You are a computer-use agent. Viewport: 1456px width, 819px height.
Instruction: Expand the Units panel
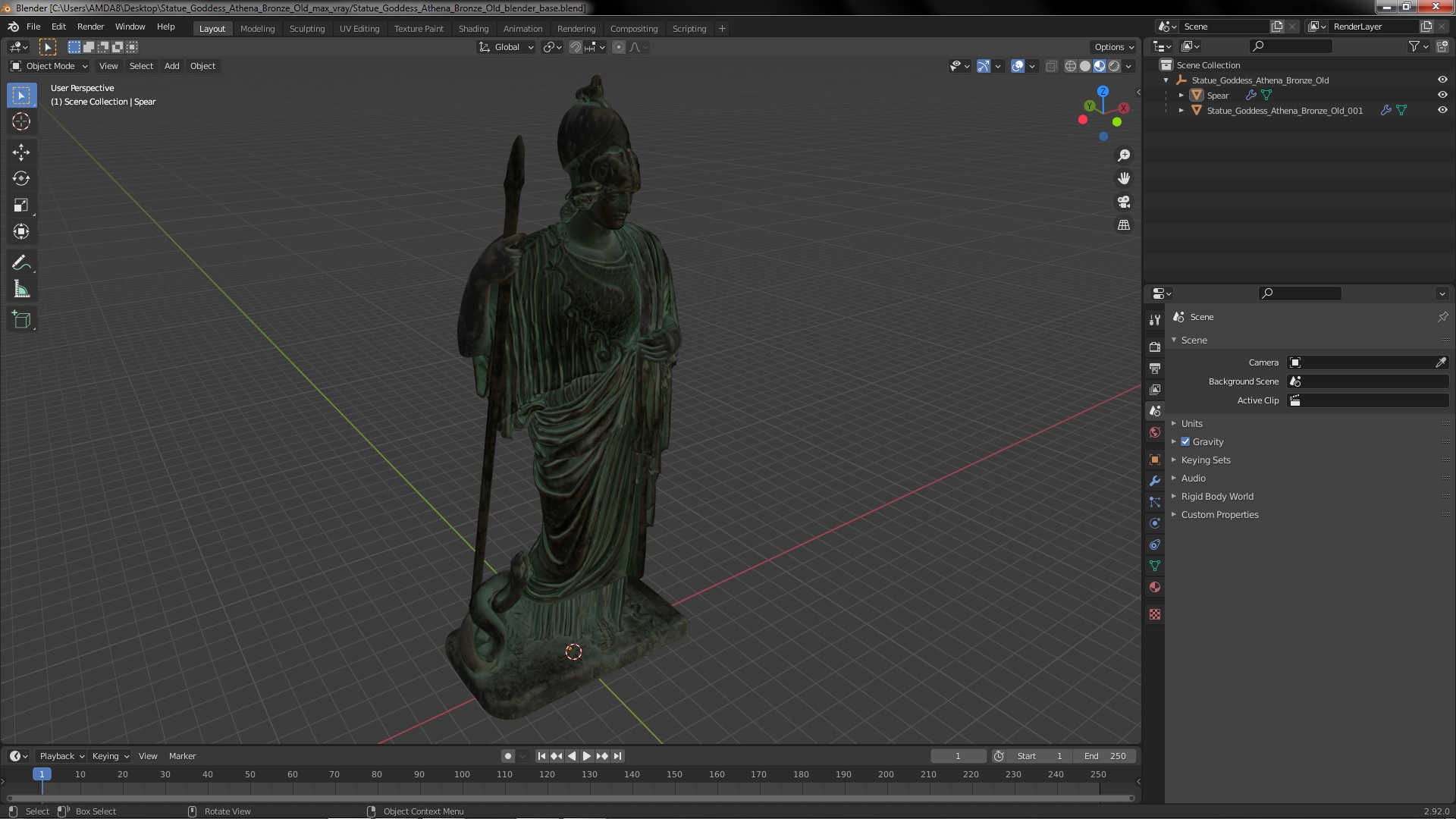point(1191,423)
